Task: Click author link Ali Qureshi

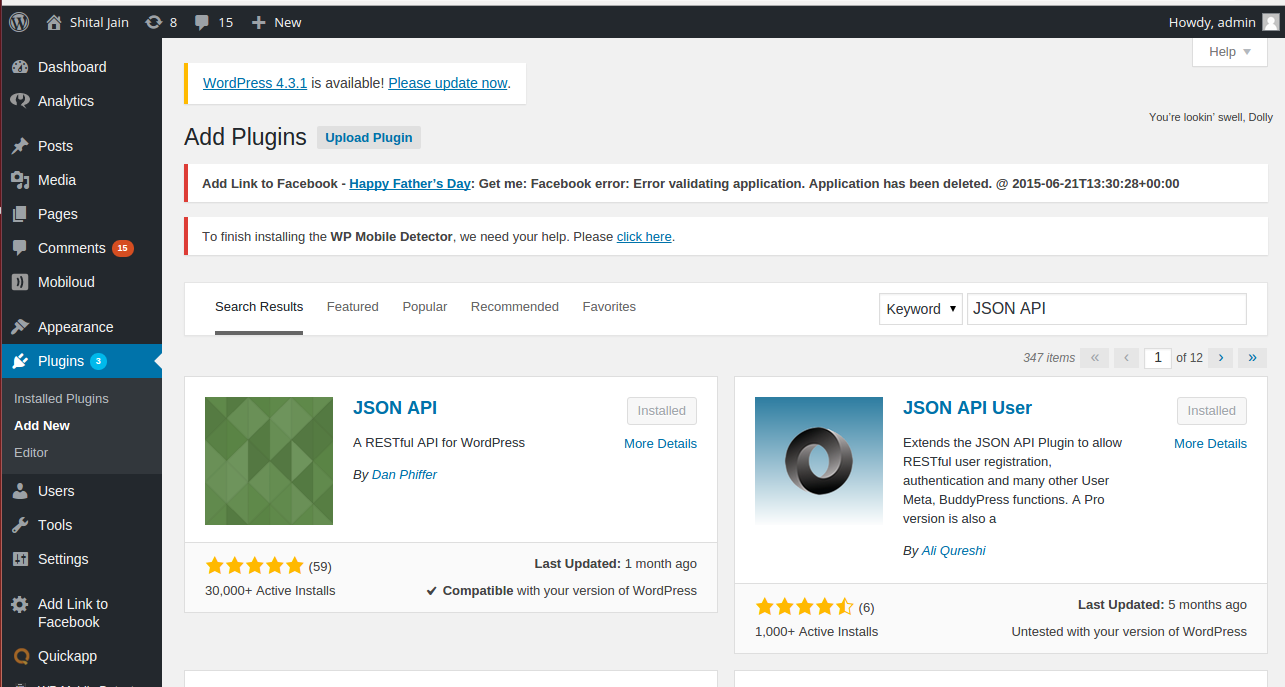Action: pos(953,550)
